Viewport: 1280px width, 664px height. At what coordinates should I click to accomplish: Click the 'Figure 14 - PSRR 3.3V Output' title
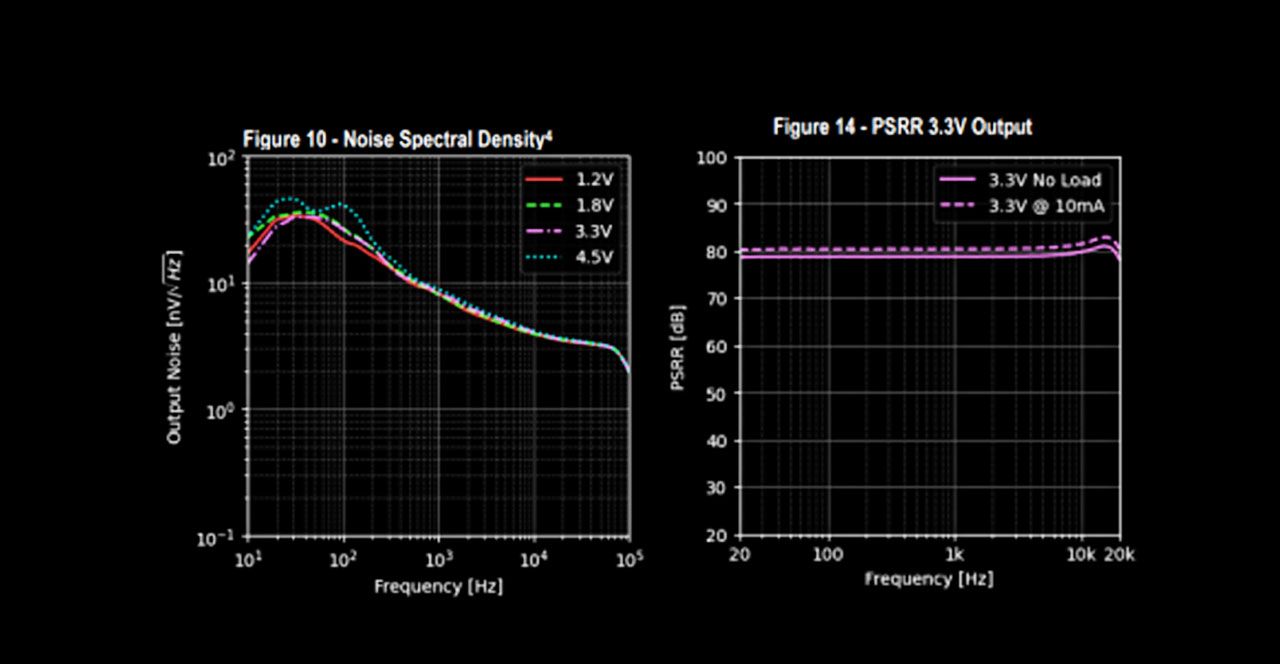coord(902,127)
